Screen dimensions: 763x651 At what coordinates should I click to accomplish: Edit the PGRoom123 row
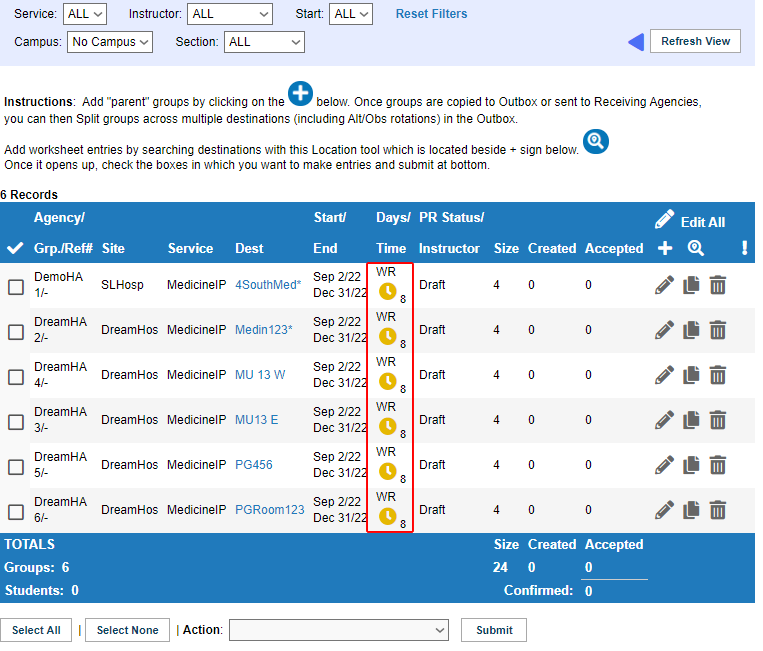[x=664, y=510]
